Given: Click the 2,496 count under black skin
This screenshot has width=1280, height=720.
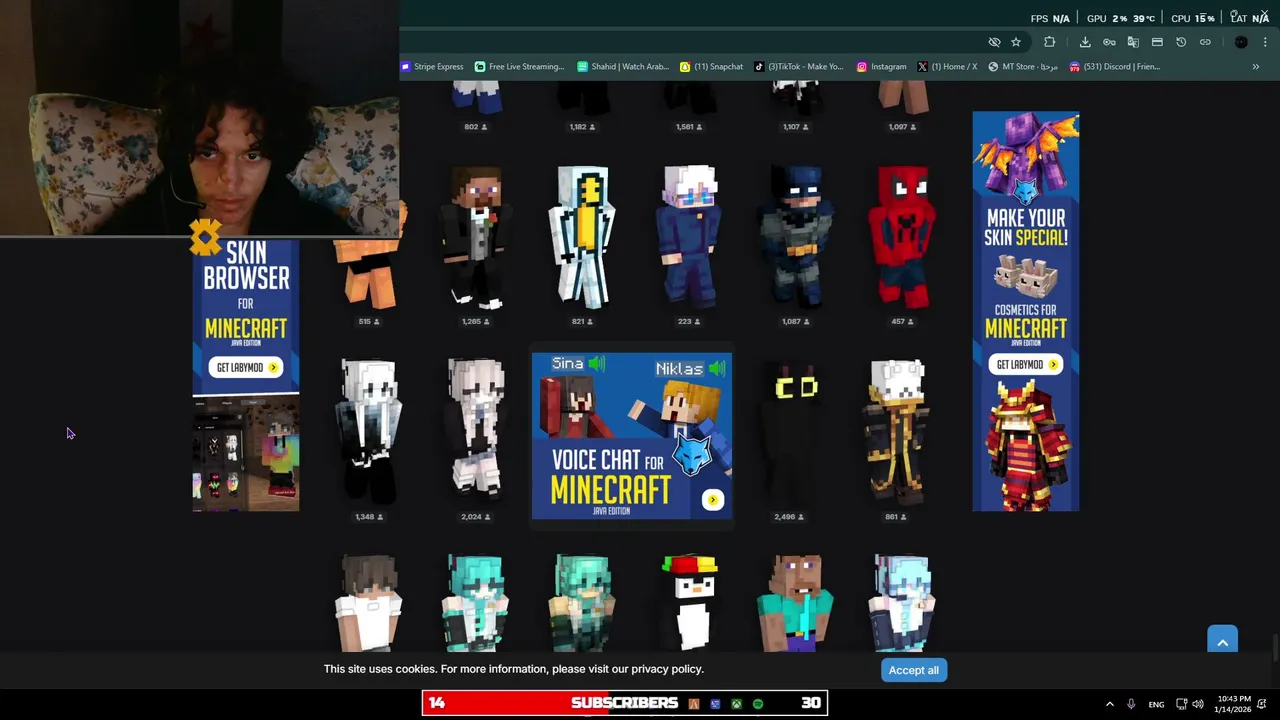Looking at the screenshot, I should point(790,517).
